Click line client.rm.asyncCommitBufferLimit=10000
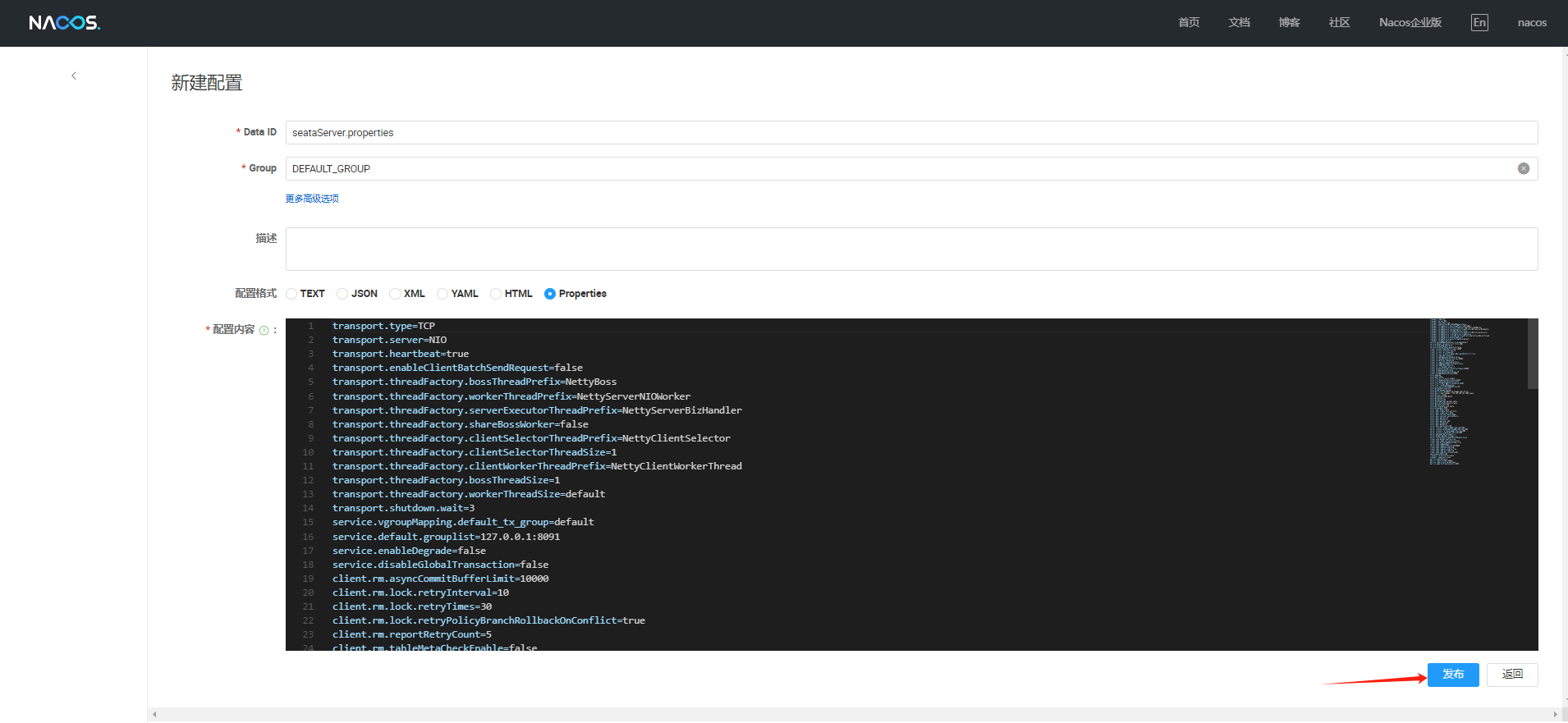Viewport: 1568px width, 723px height. pos(440,579)
